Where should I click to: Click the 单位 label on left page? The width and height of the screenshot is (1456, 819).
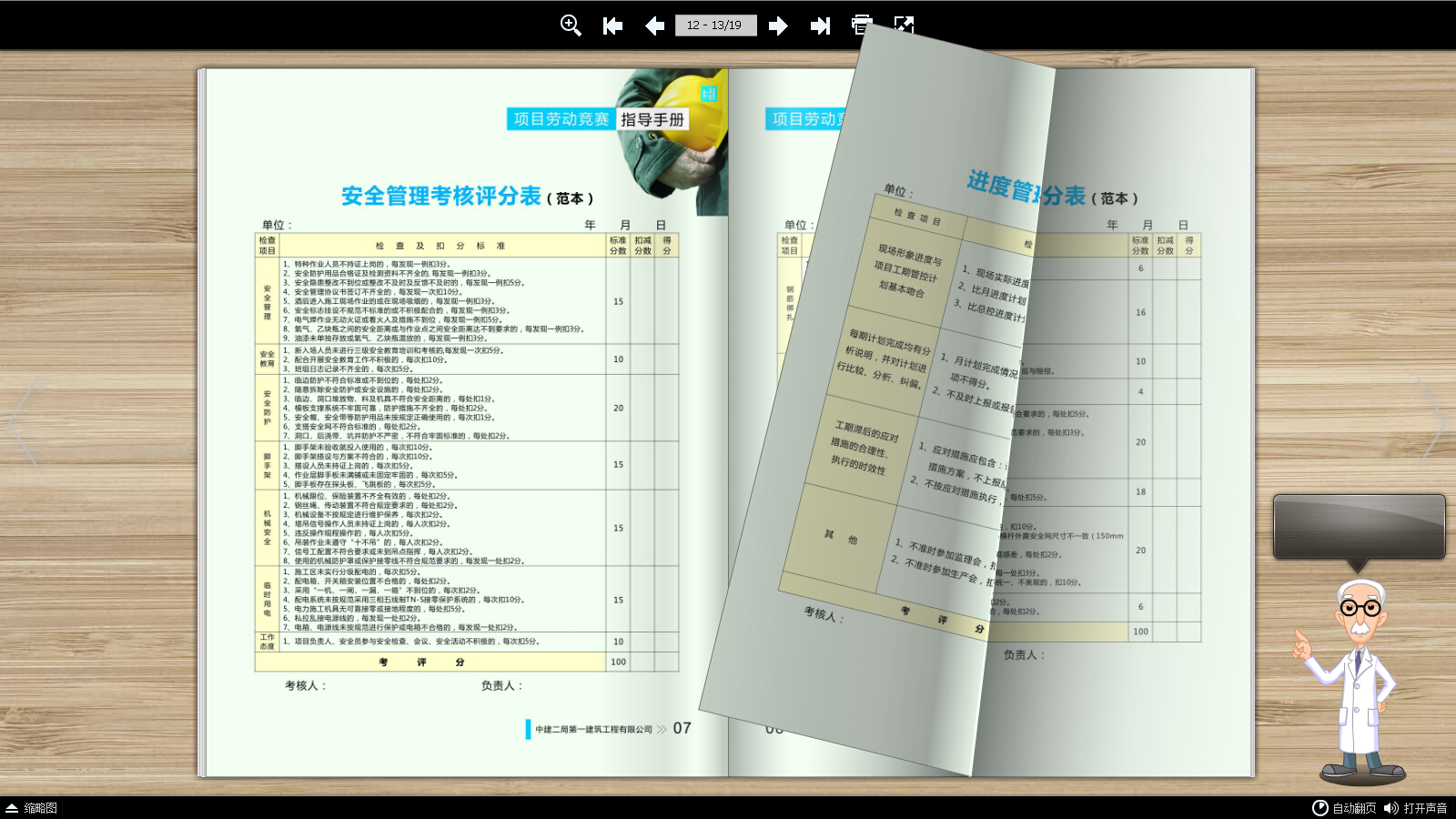click(x=277, y=225)
